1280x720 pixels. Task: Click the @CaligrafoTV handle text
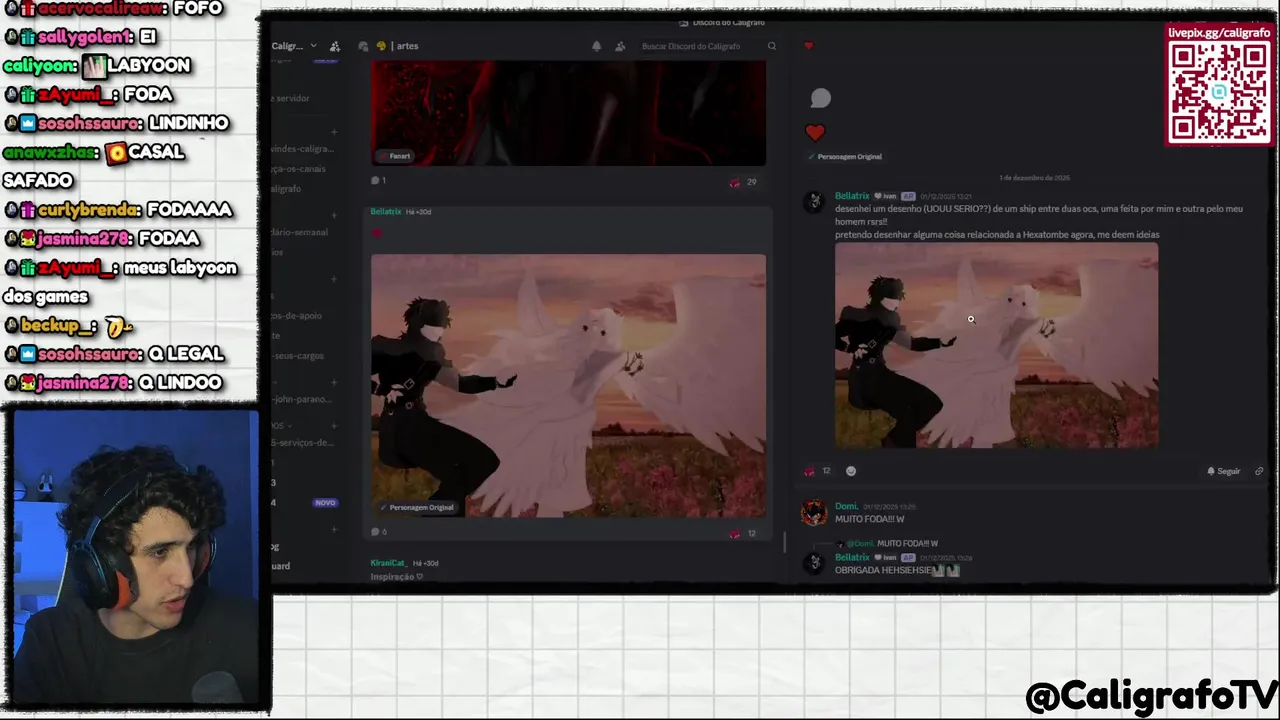(x=1151, y=696)
